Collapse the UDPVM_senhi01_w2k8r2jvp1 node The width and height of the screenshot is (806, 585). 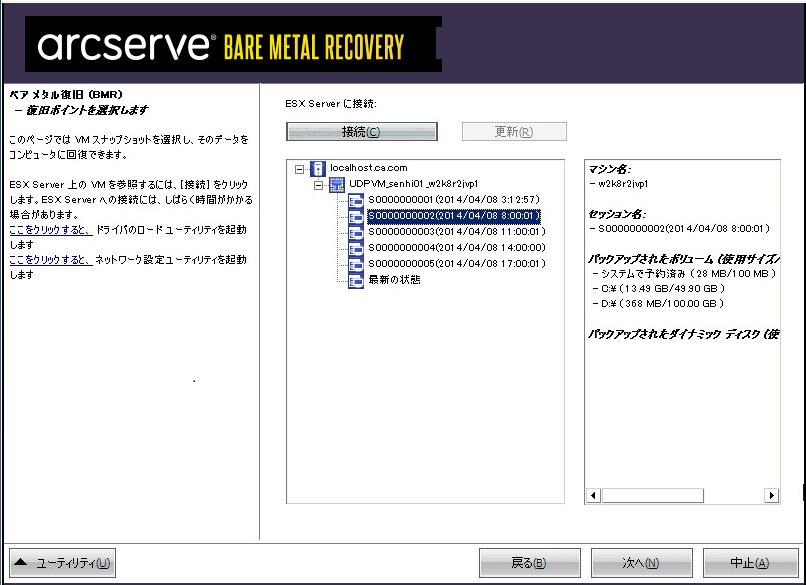pyautogui.click(x=319, y=185)
